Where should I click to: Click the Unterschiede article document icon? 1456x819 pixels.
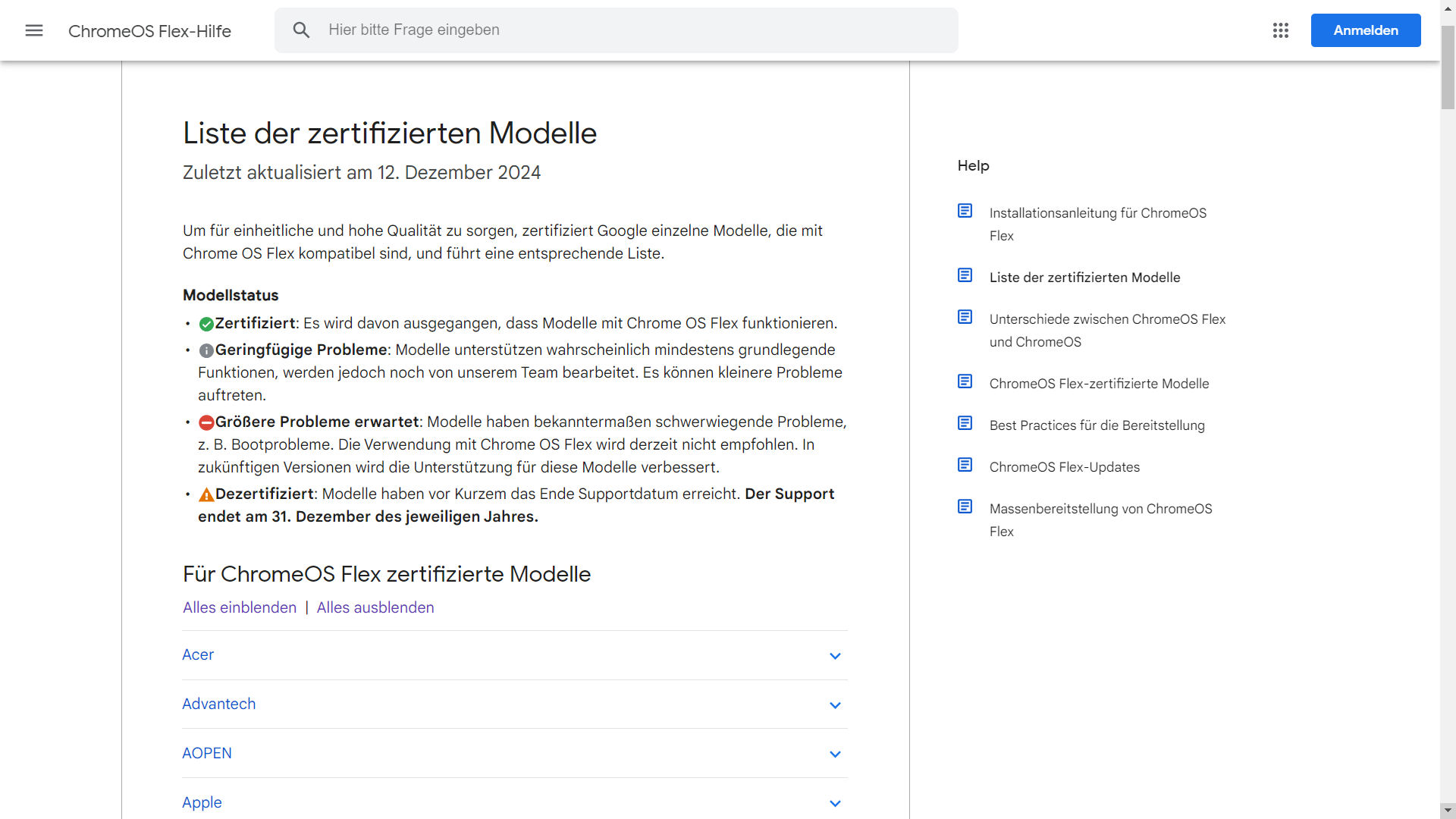965,317
